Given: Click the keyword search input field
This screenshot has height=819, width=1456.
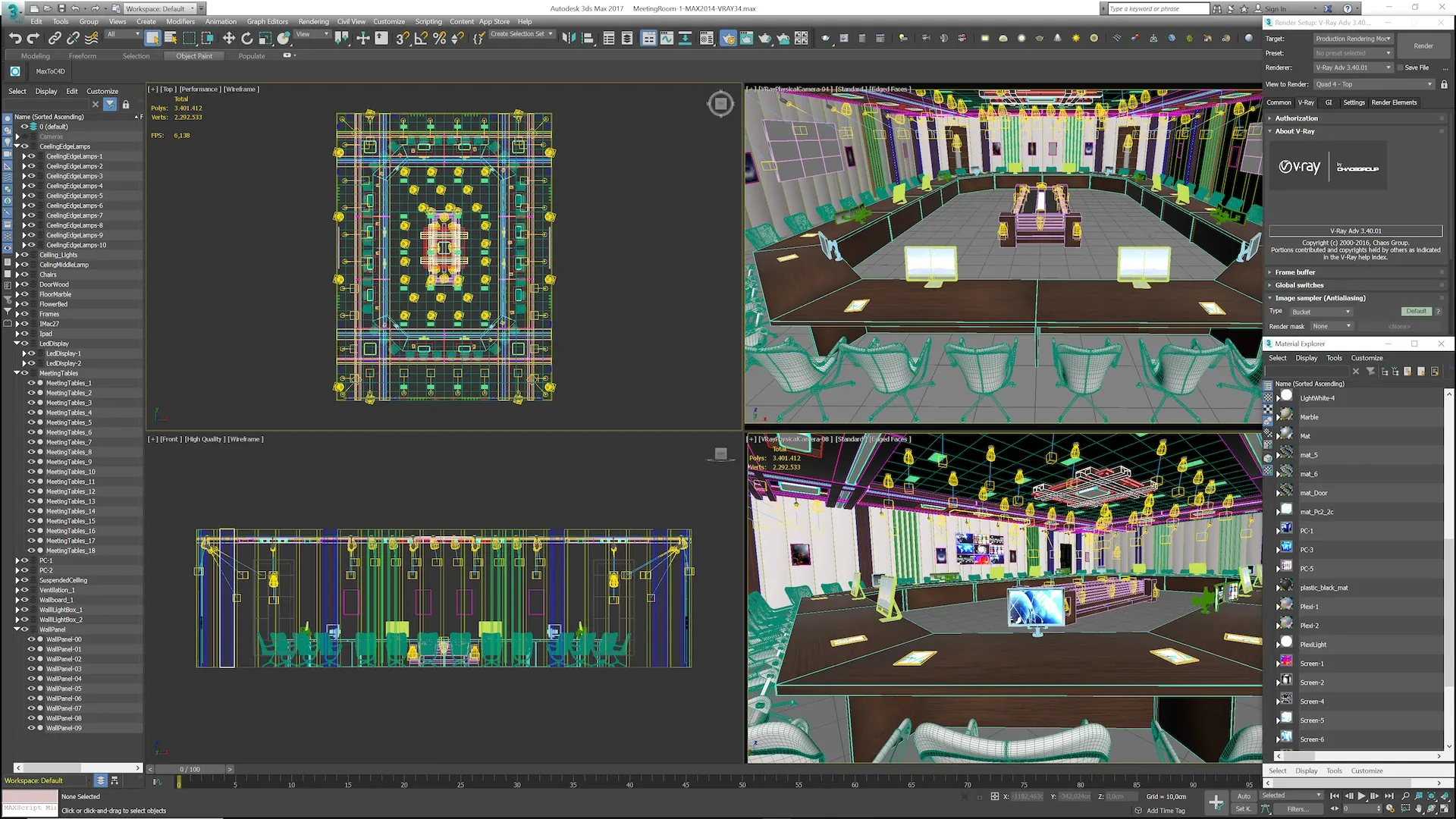Looking at the screenshot, I should pyautogui.click(x=1156, y=8).
